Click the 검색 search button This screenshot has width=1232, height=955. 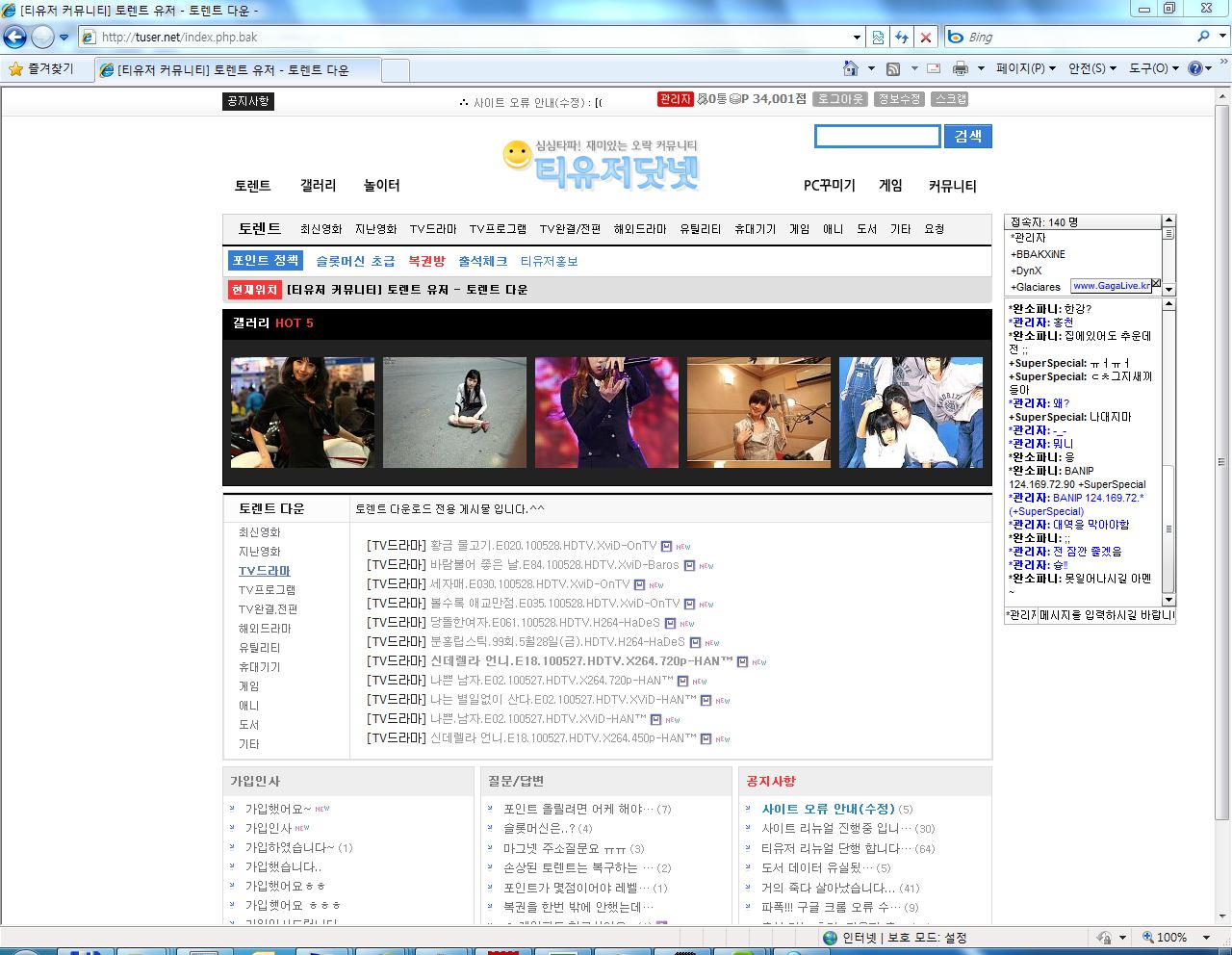pyautogui.click(x=967, y=136)
